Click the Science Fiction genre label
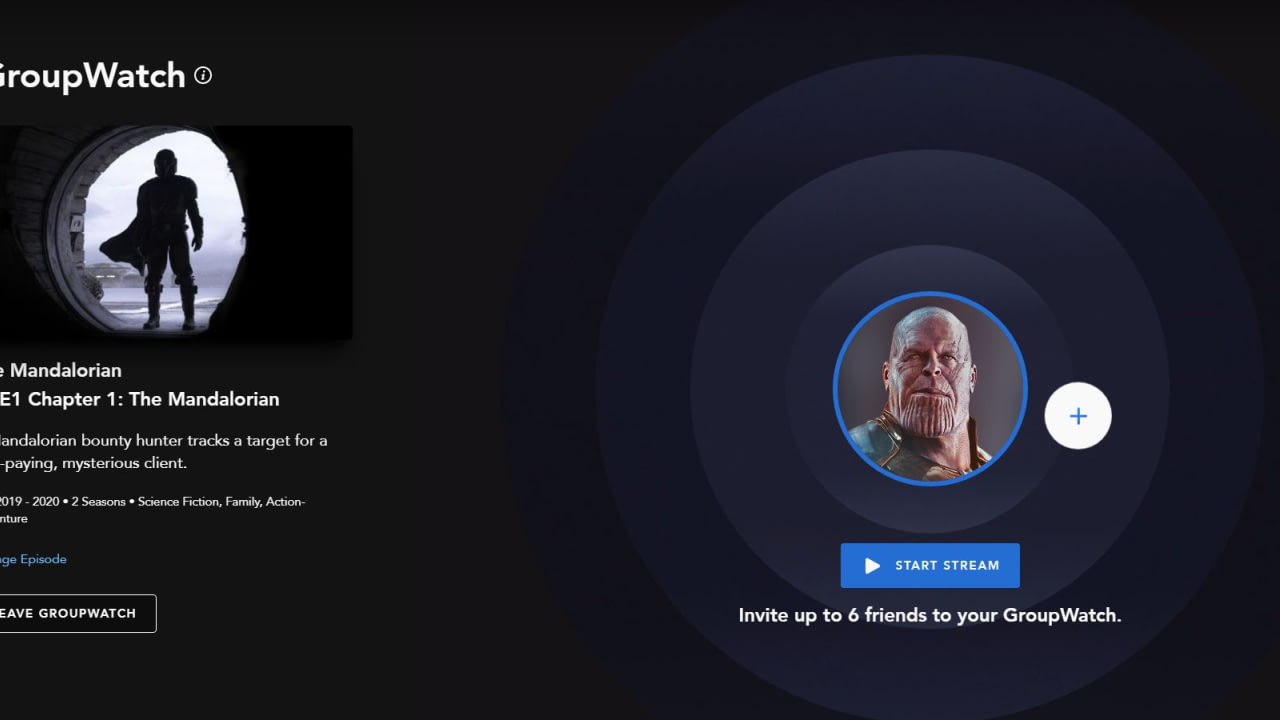Screen dimensions: 1280x720 point(178,502)
